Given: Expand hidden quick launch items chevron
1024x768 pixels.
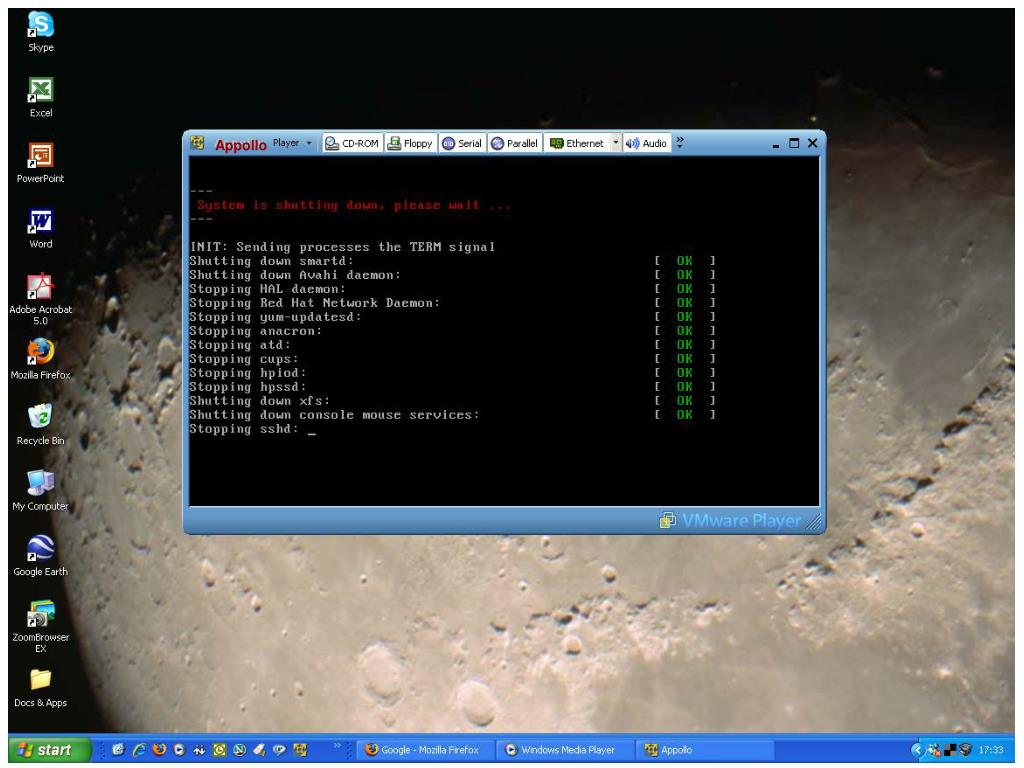Looking at the screenshot, I should pos(338,745).
